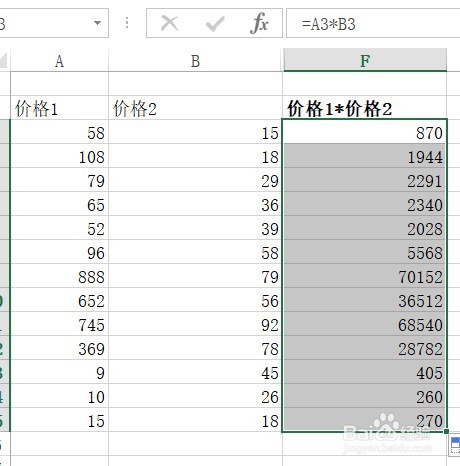Image resolution: width=460 pixels, height=466 pixels.
Task: Select the cell containing 65
Action: 59,204
